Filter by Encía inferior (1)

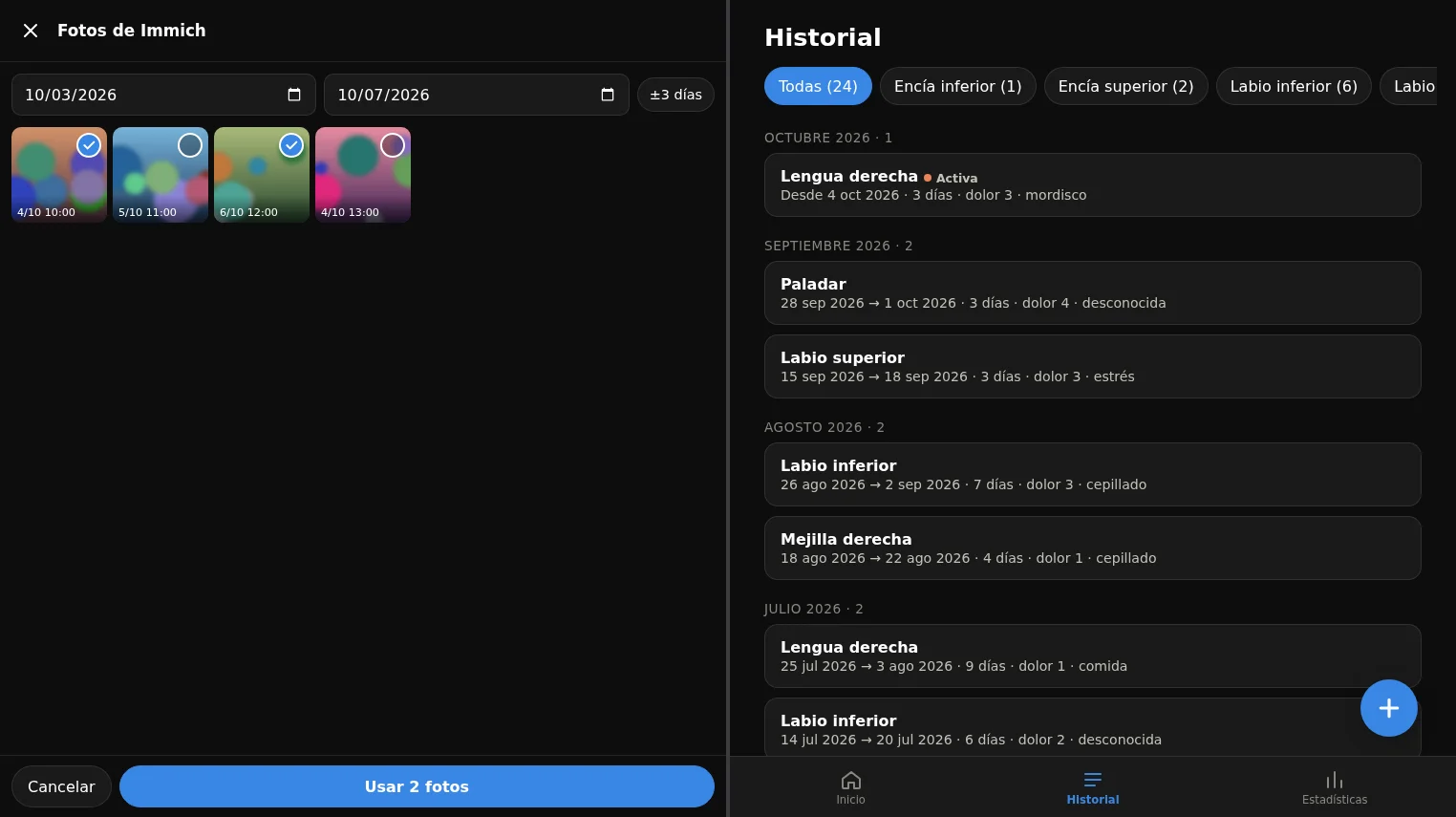[957, 86]
